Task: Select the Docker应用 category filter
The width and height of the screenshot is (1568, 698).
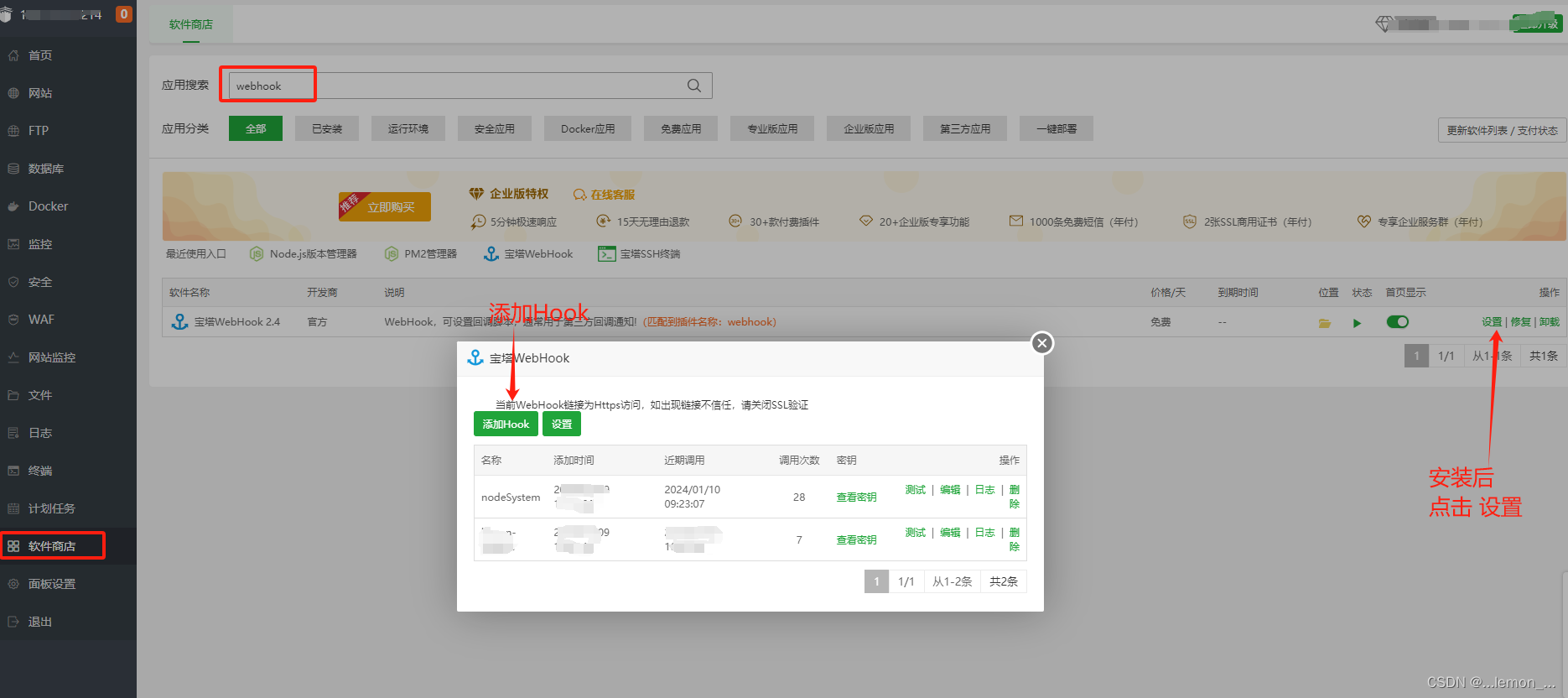Action: tap(588, 128)
